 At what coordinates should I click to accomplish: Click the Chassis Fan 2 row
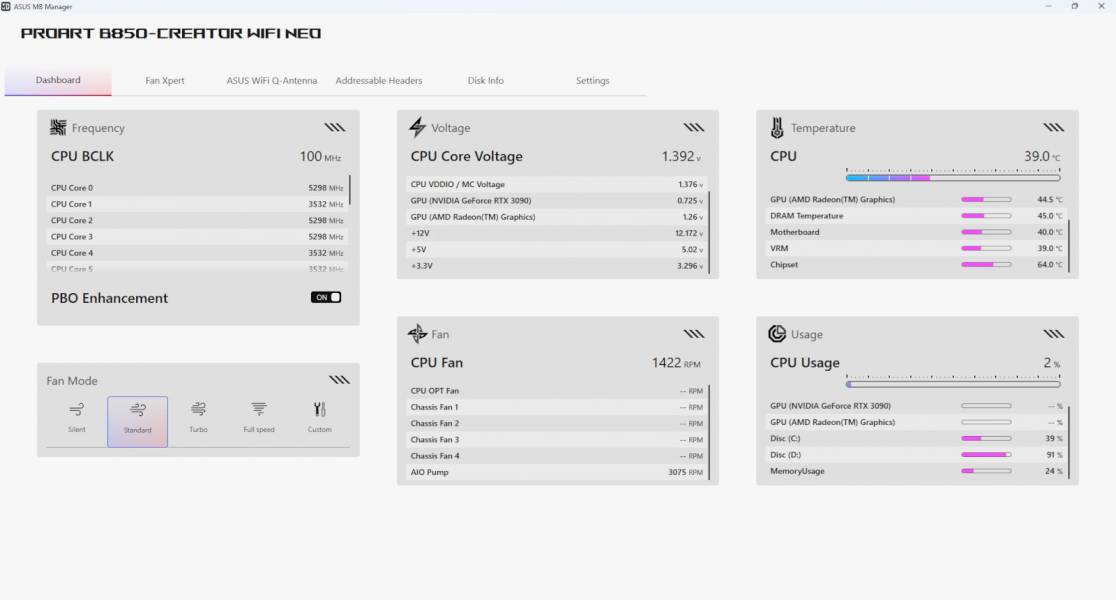[x=557, y=423]
